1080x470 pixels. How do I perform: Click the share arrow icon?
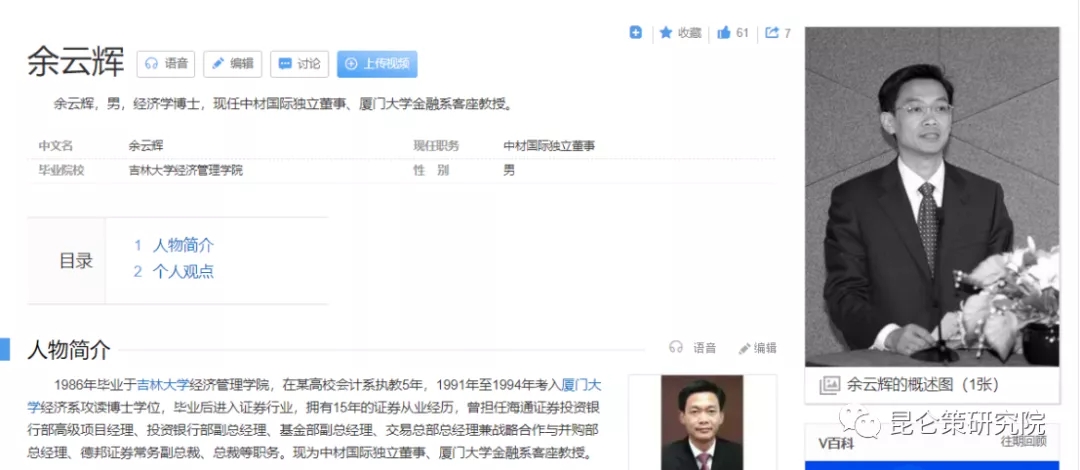[772, 33]
